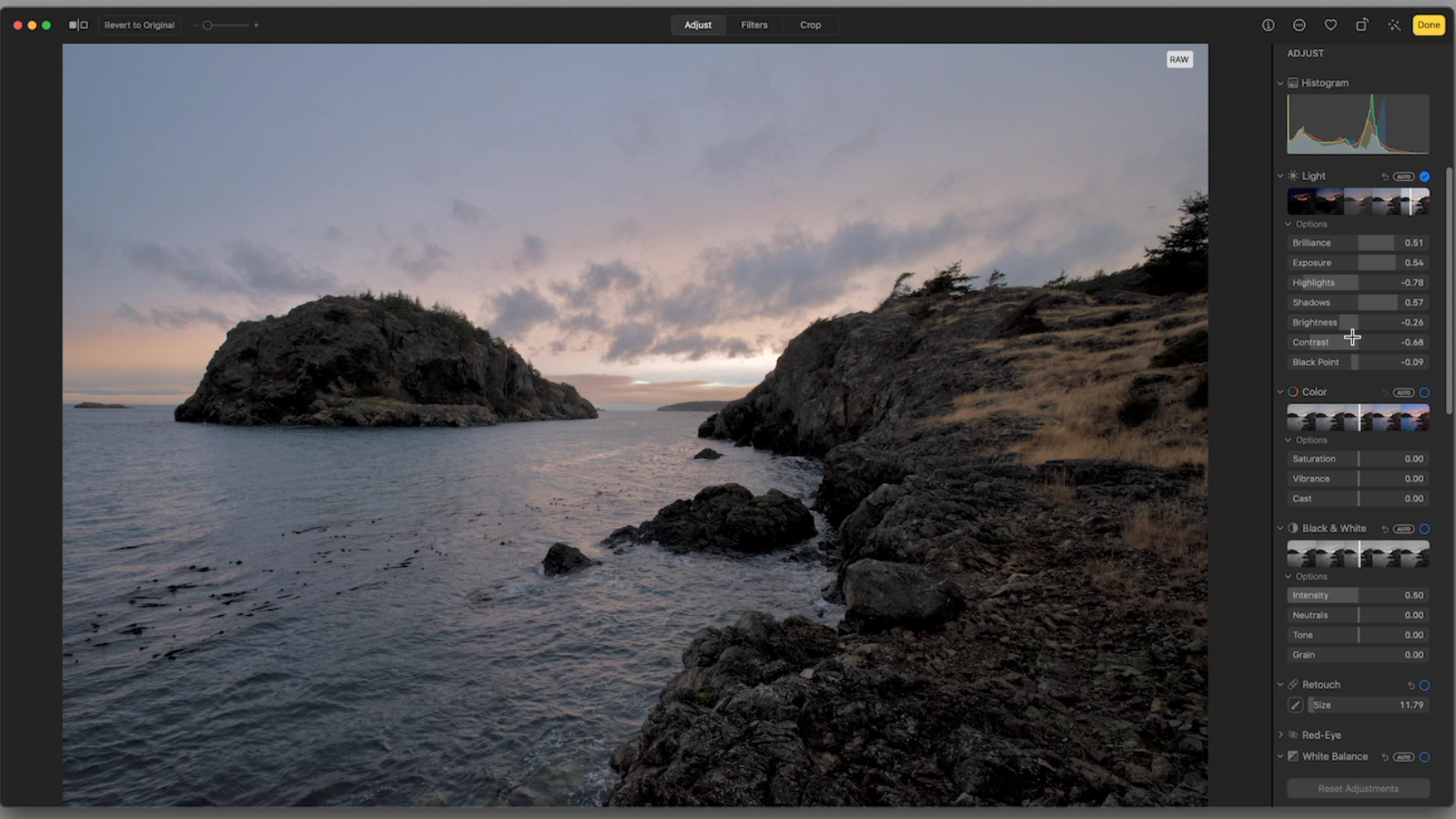Collapse the Histogram section
1456x819 pixels.
pyautogui.click(x=1280, y=83)
